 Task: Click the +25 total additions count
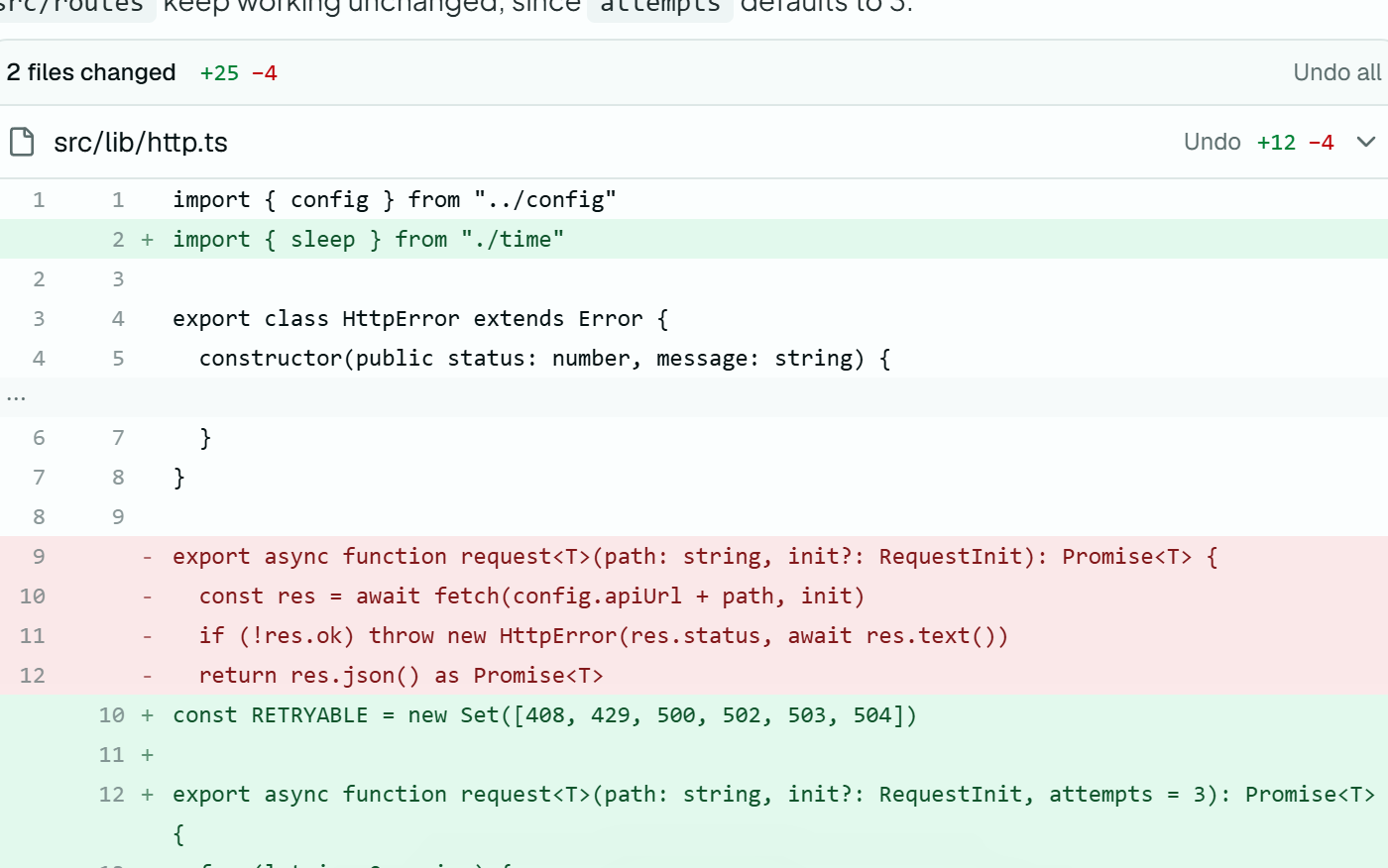tap(219, 73)
